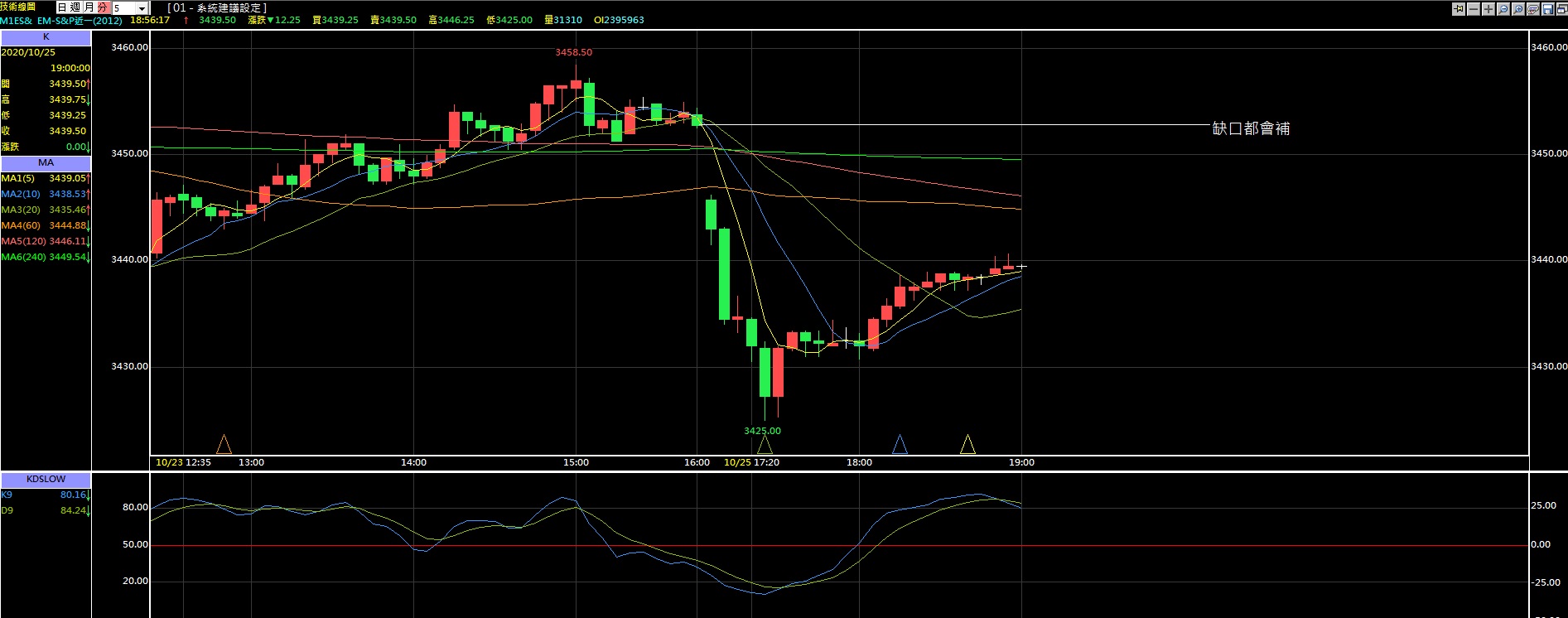The width and height of the screenshot is (1568, 618).
Task: Select the MA2(10) indicator row
Action: (46, 194)
